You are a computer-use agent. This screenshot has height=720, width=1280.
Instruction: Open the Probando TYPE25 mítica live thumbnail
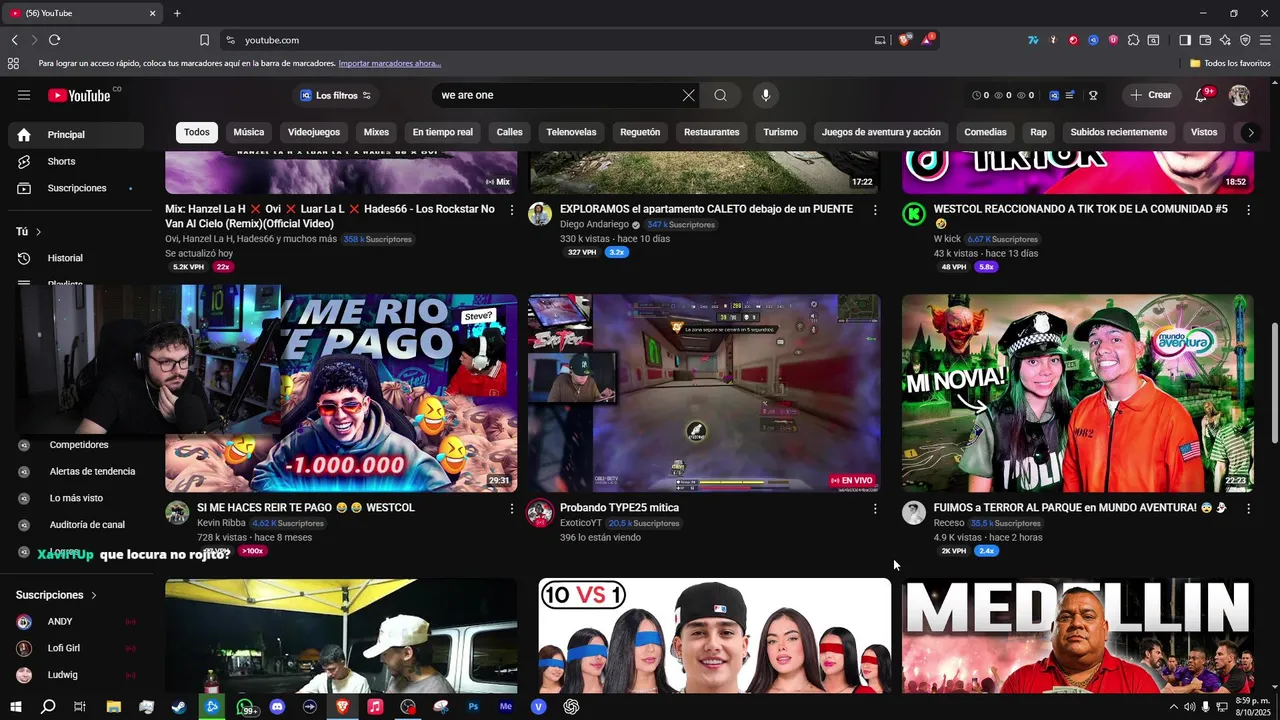704,393
